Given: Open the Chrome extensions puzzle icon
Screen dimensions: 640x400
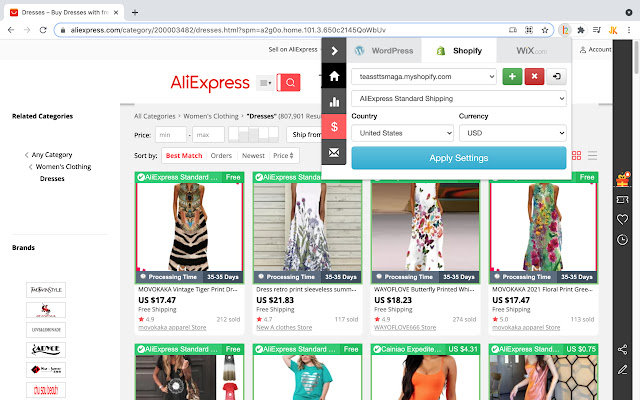Looking at the screenshot, I should coord(580,30).
